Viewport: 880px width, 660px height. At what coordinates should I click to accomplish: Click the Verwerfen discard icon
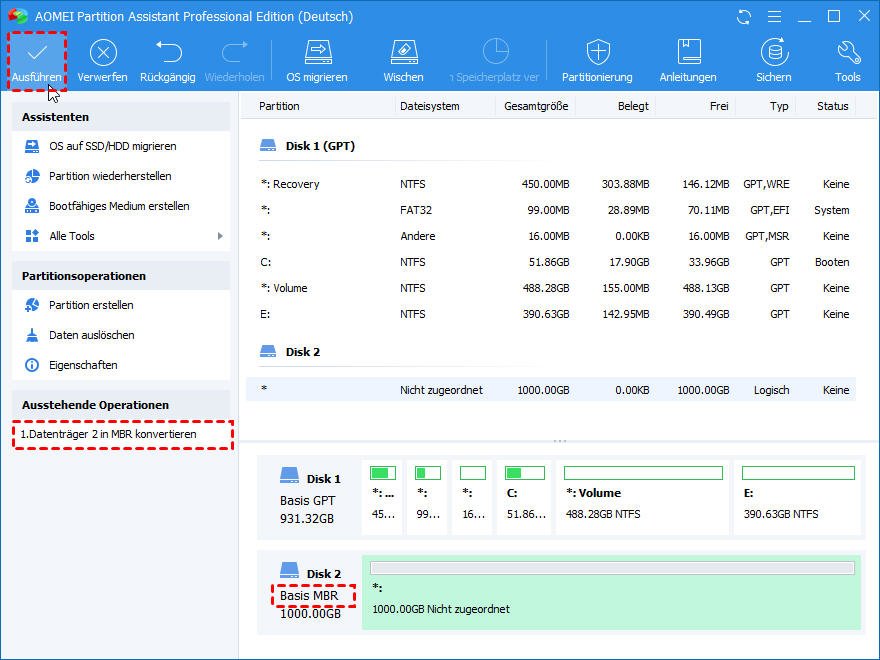102,53
